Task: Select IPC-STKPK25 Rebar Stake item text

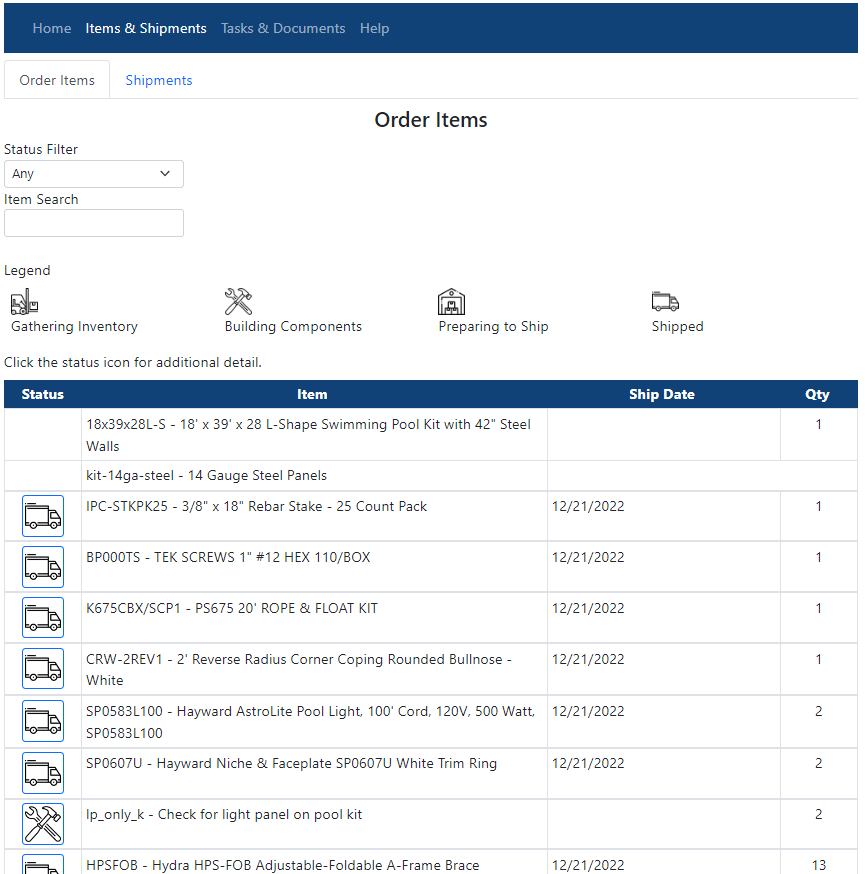Action: pyautogui.click(x=256, y=506)
